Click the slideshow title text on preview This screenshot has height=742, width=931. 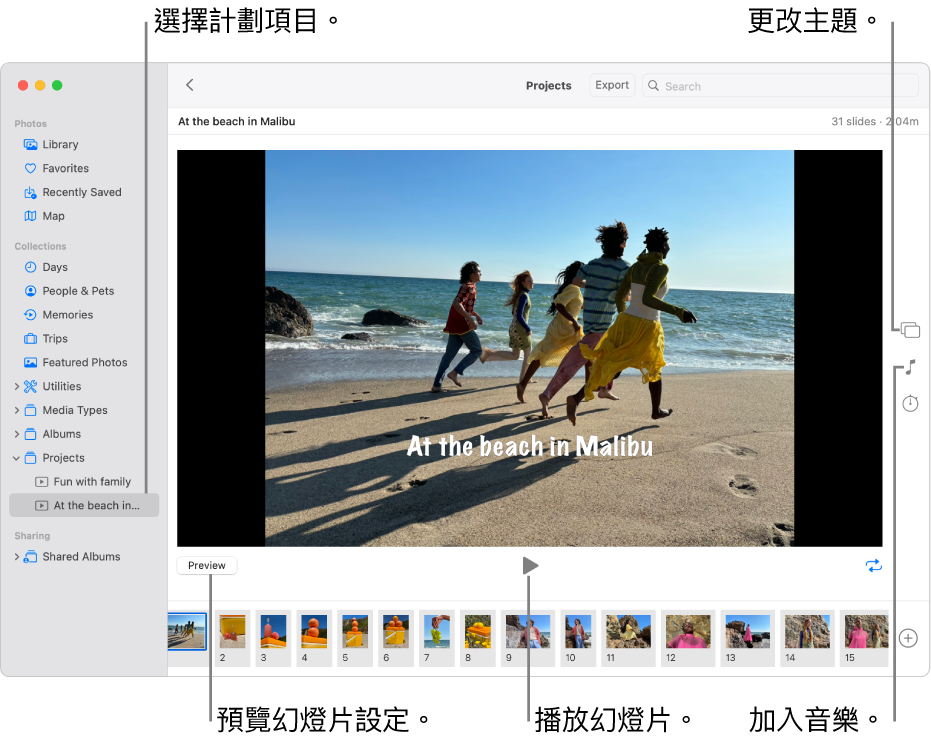click(x=530, y=446)
